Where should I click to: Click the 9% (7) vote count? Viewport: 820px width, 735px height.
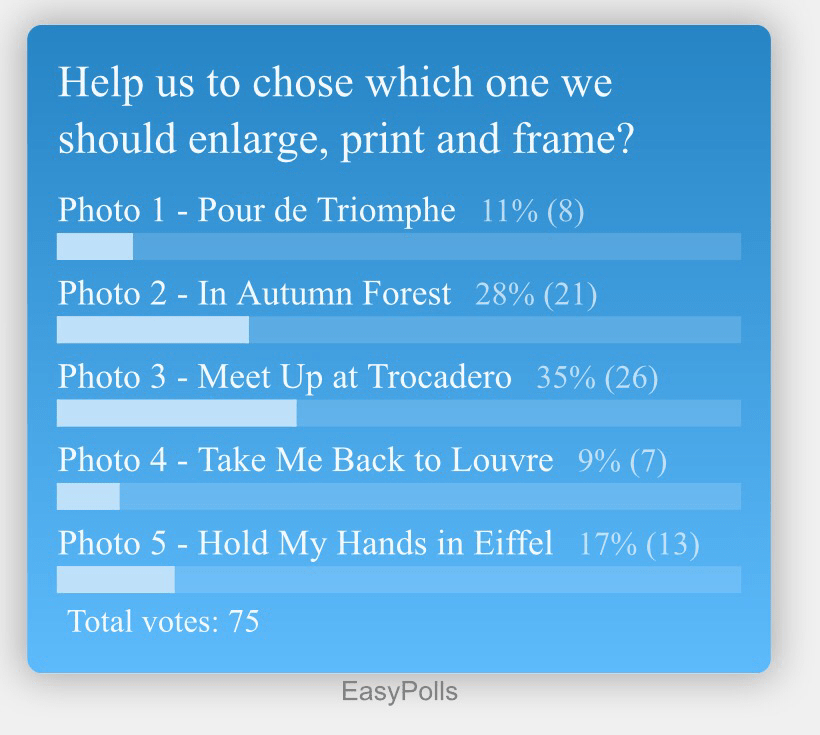(x=622, y=460)
